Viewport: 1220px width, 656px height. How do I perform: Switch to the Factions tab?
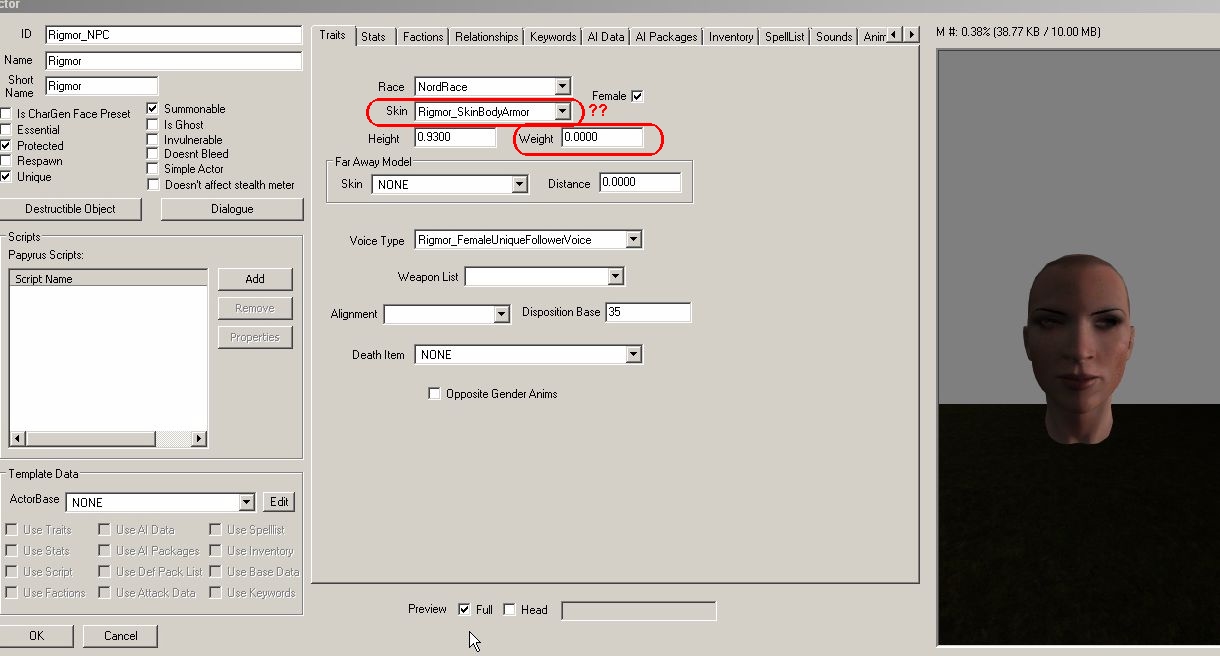coord(423,37)
